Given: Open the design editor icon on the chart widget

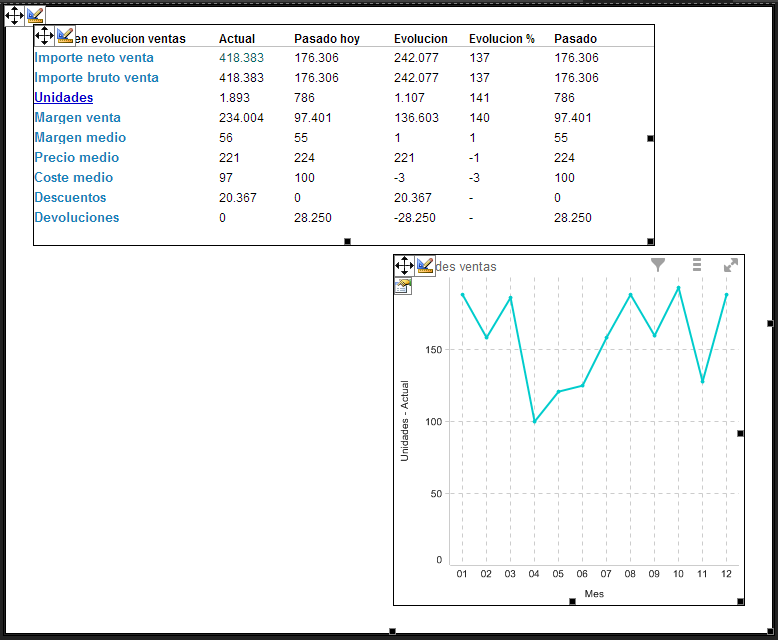Looking at the screenshot, I should 425,265.
